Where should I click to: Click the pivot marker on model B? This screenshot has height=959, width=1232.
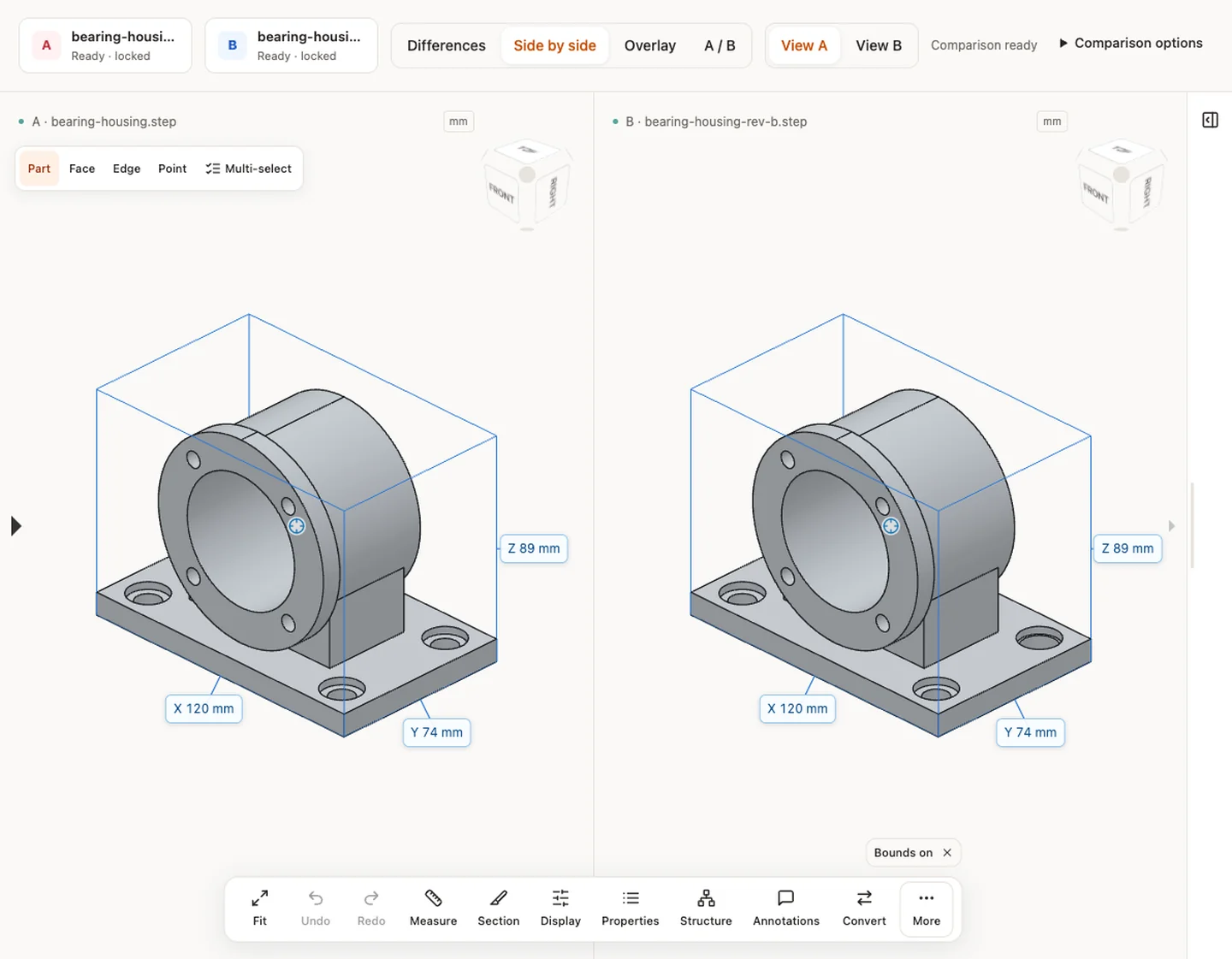[891, 526]
